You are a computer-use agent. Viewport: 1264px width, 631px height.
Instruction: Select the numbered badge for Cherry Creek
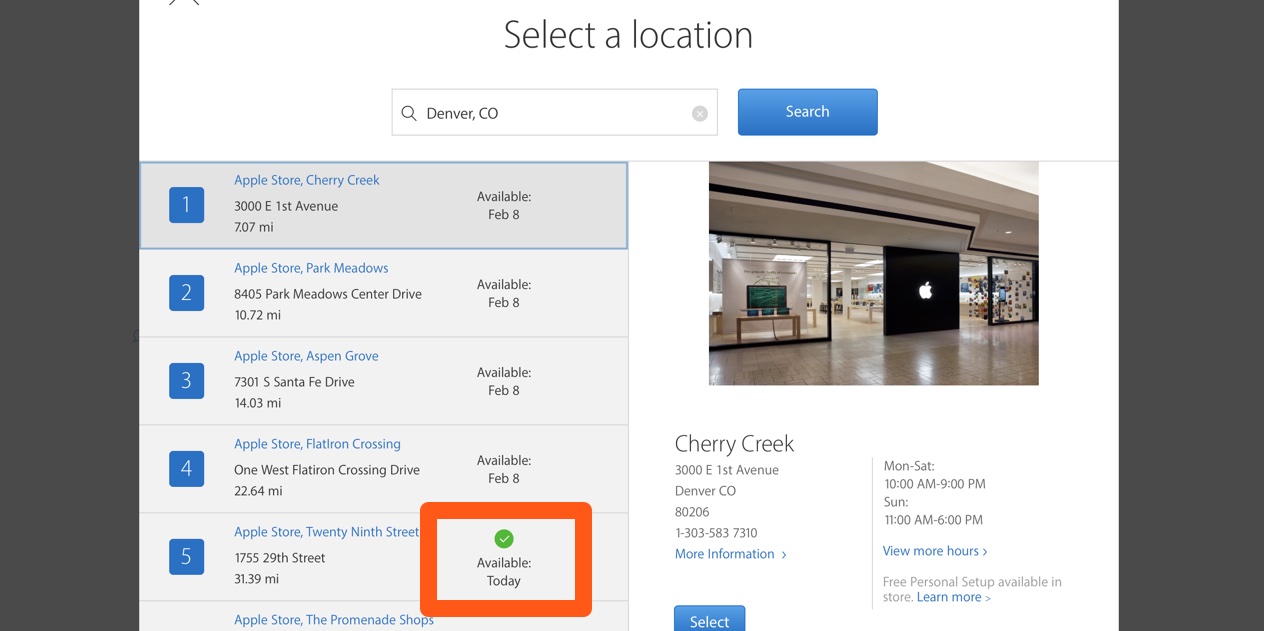tap(186, 204)
